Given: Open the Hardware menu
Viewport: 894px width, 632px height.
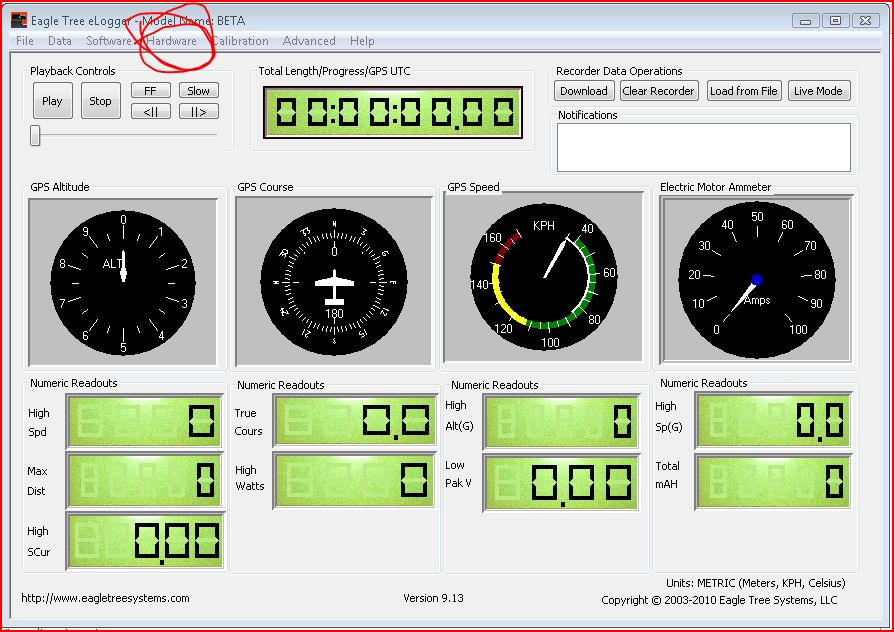Looking at the screenshot, I should [x=172, y=41].
